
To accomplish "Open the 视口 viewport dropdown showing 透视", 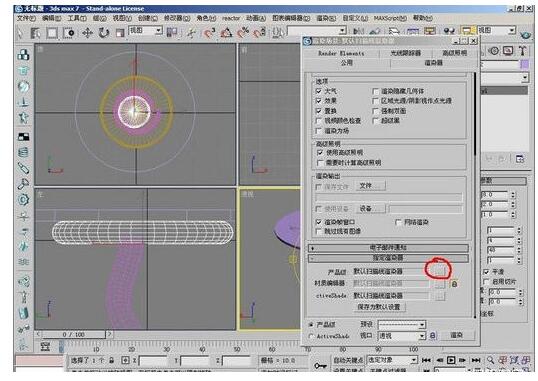I will [401, 336].
